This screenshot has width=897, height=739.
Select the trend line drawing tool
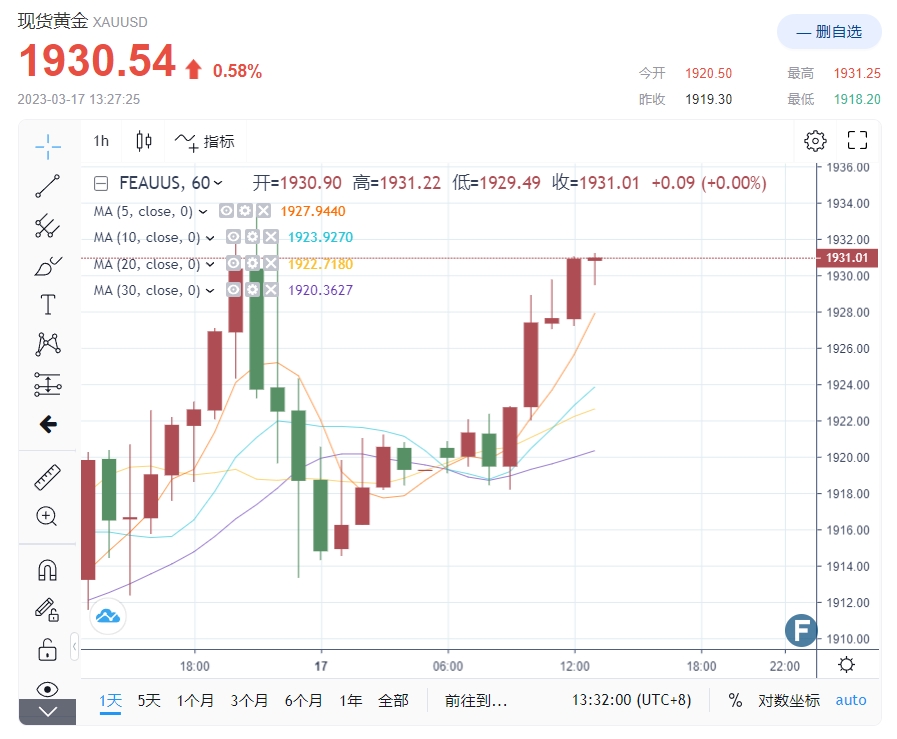click(47, 186)
